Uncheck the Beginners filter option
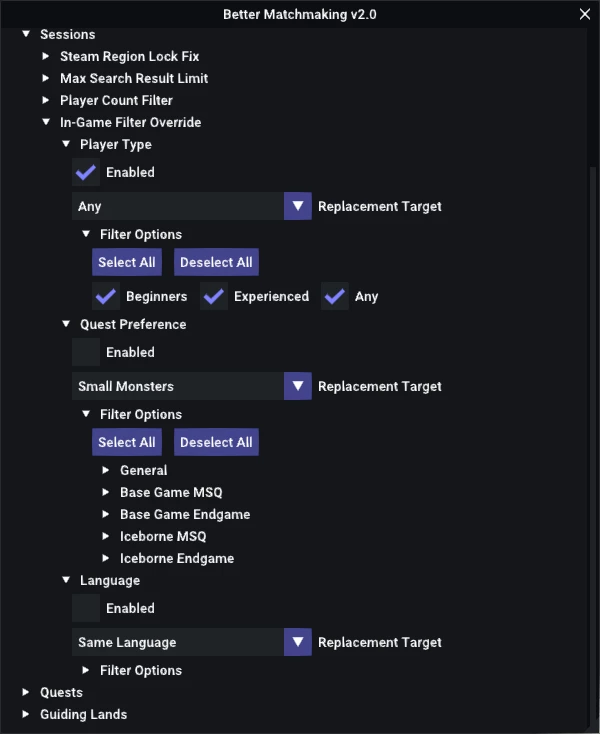This screenshot has width=600, height=734. (106, 296)
